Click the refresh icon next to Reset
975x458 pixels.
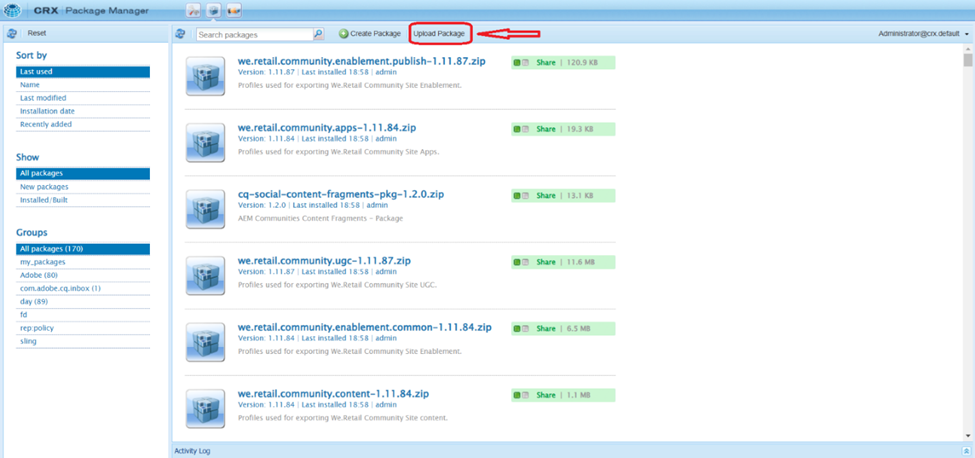(x=11, y=33)
